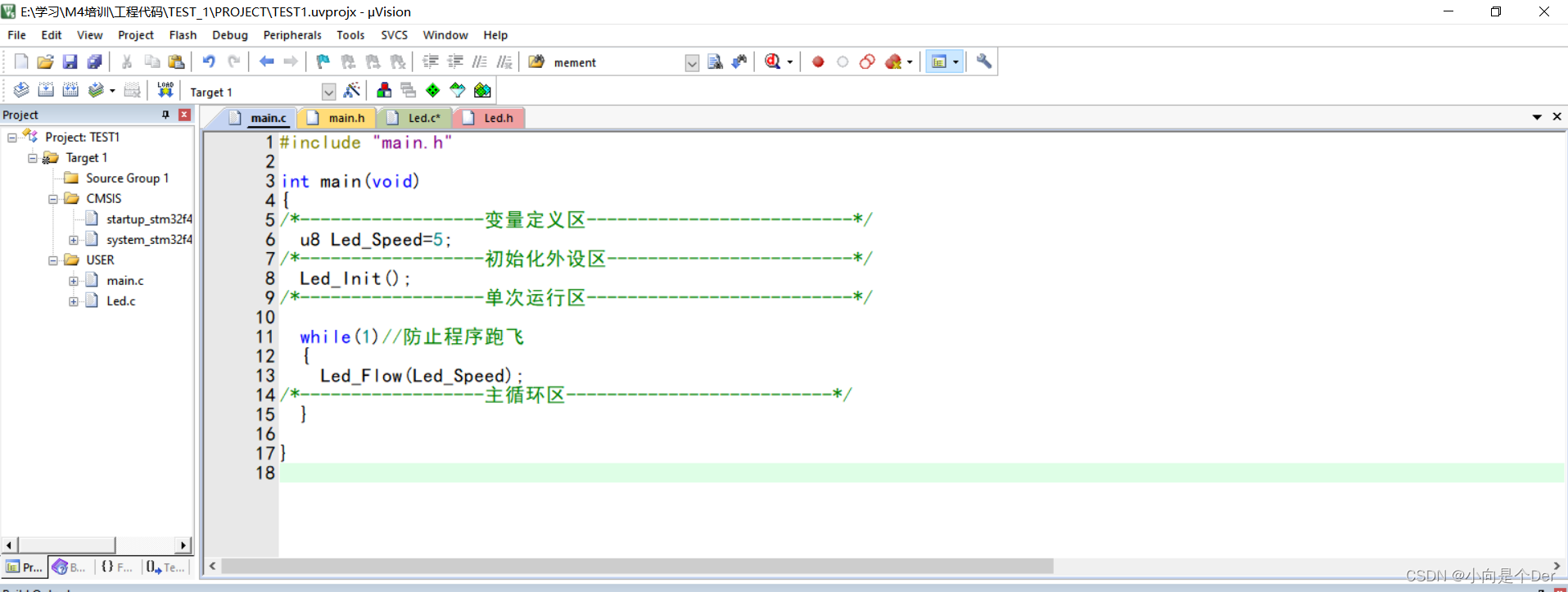
Task: Switch to the Led.c* editor tab
Action: 414,118
